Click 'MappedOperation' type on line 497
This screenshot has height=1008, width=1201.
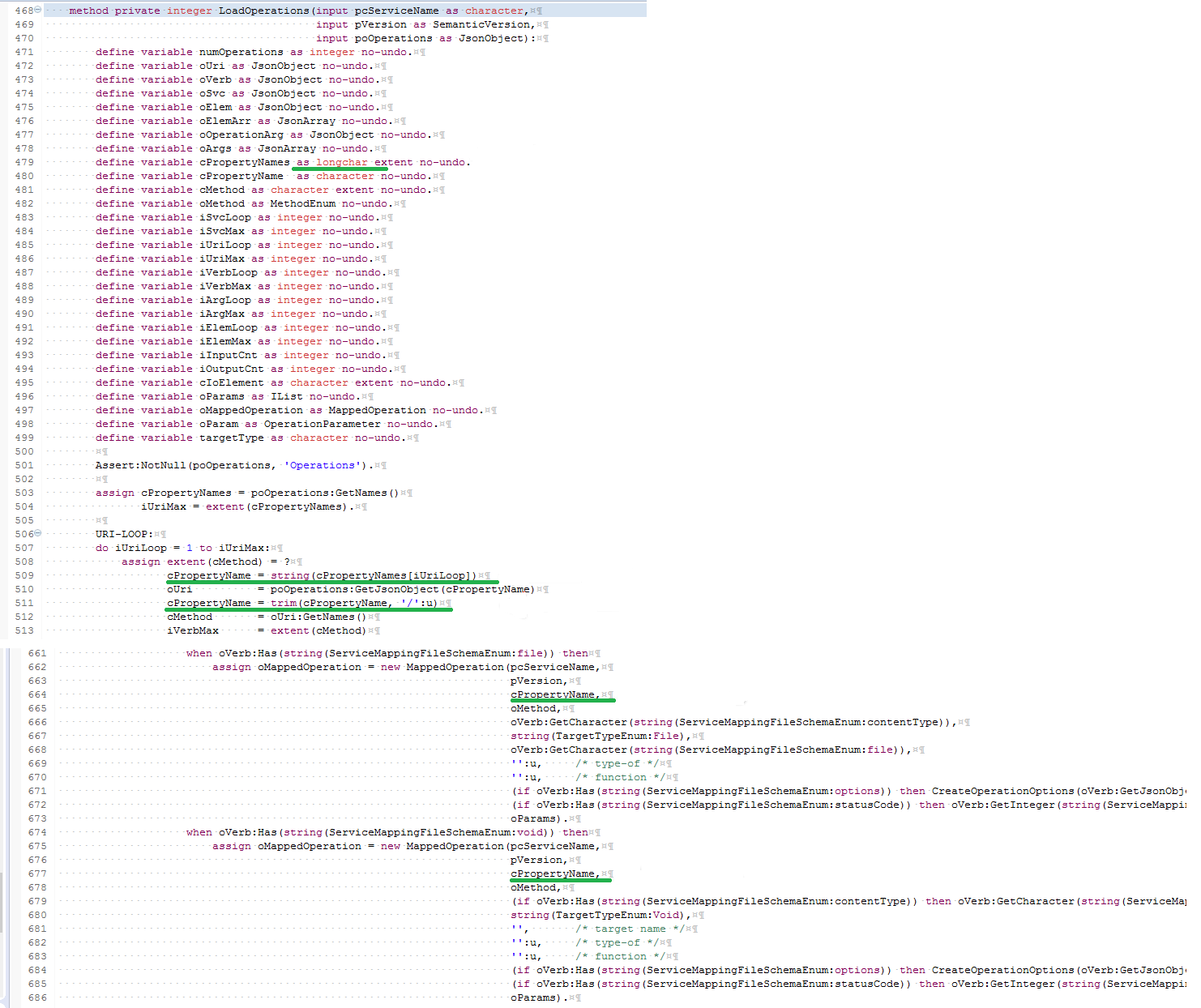[378, 410]
